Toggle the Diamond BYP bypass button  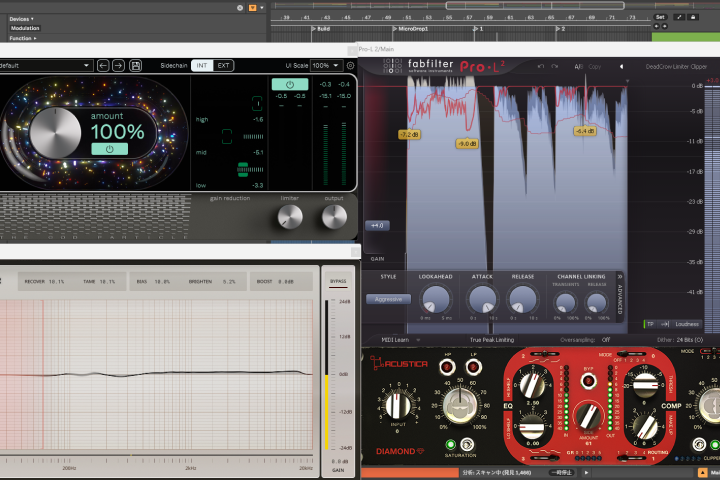[x=588, y=381]
